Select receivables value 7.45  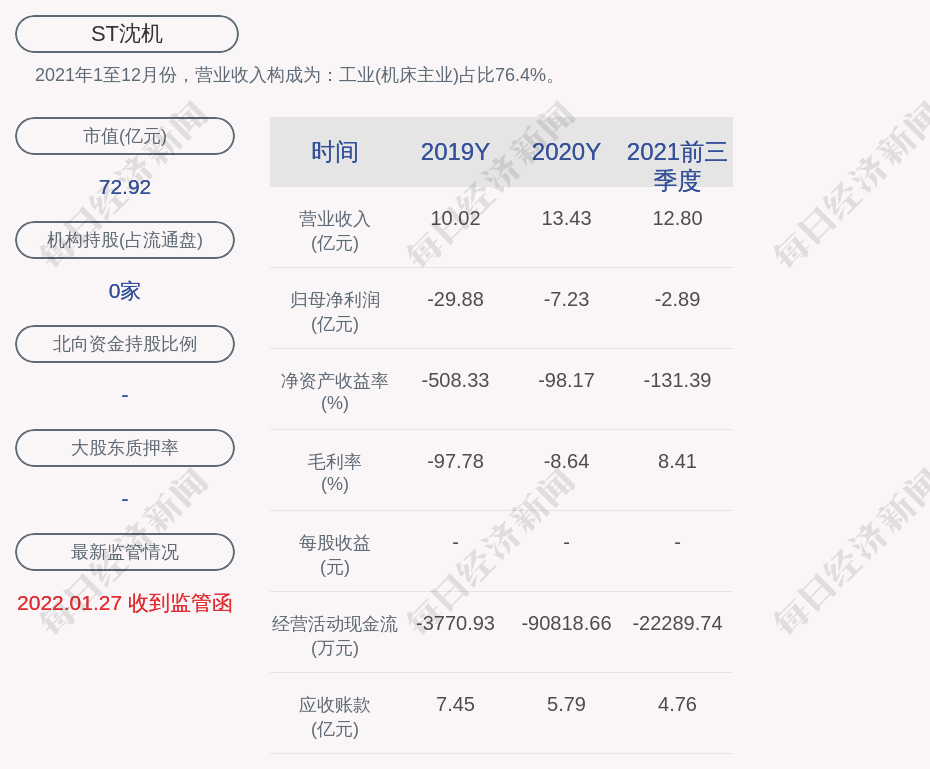click(455, 704)
